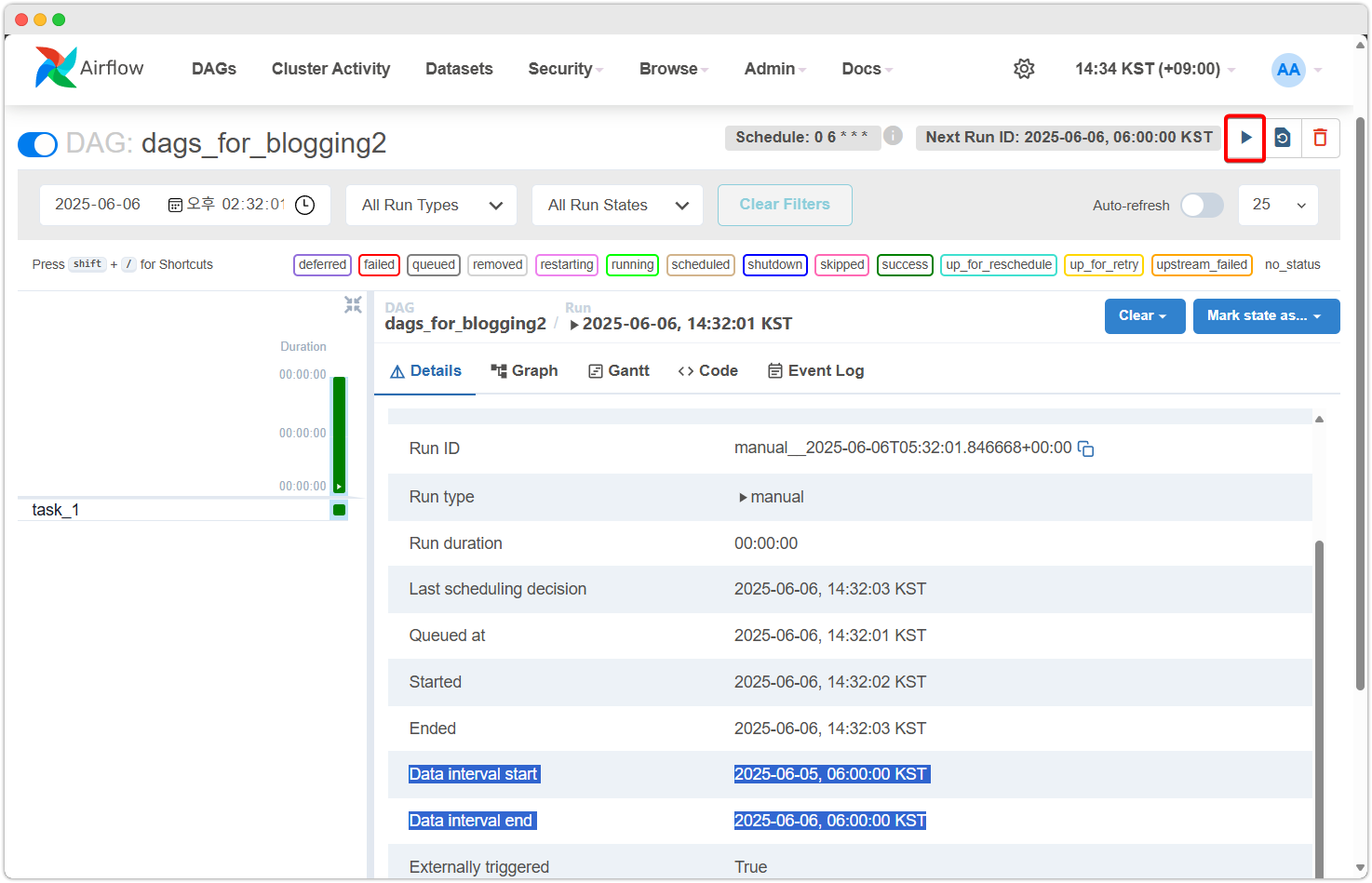The height and width of the screenshot is (883, 1372).
Task: Click the skipped state legend tag
Action: click(842, 265)
